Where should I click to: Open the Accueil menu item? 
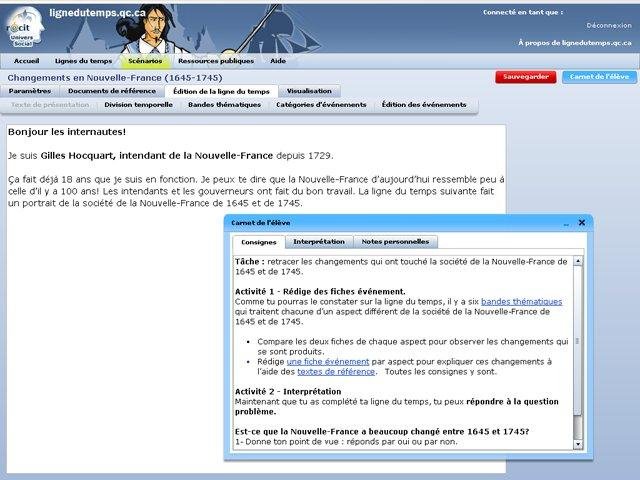(x=27, y=61)
